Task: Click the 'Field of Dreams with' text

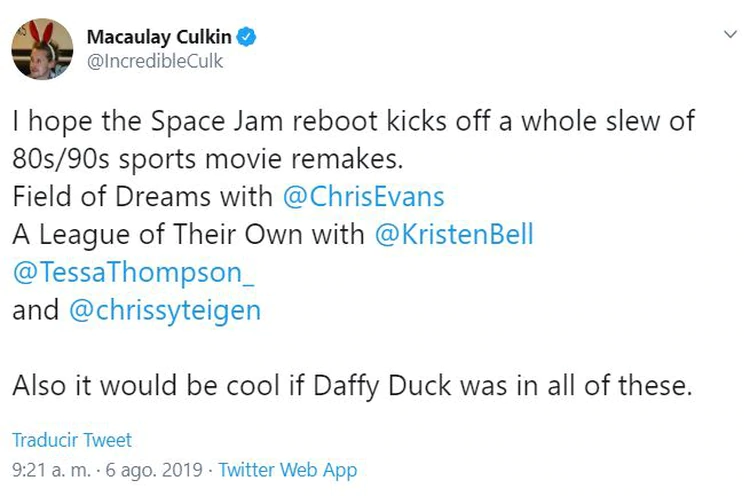Action: click(142, 197)
